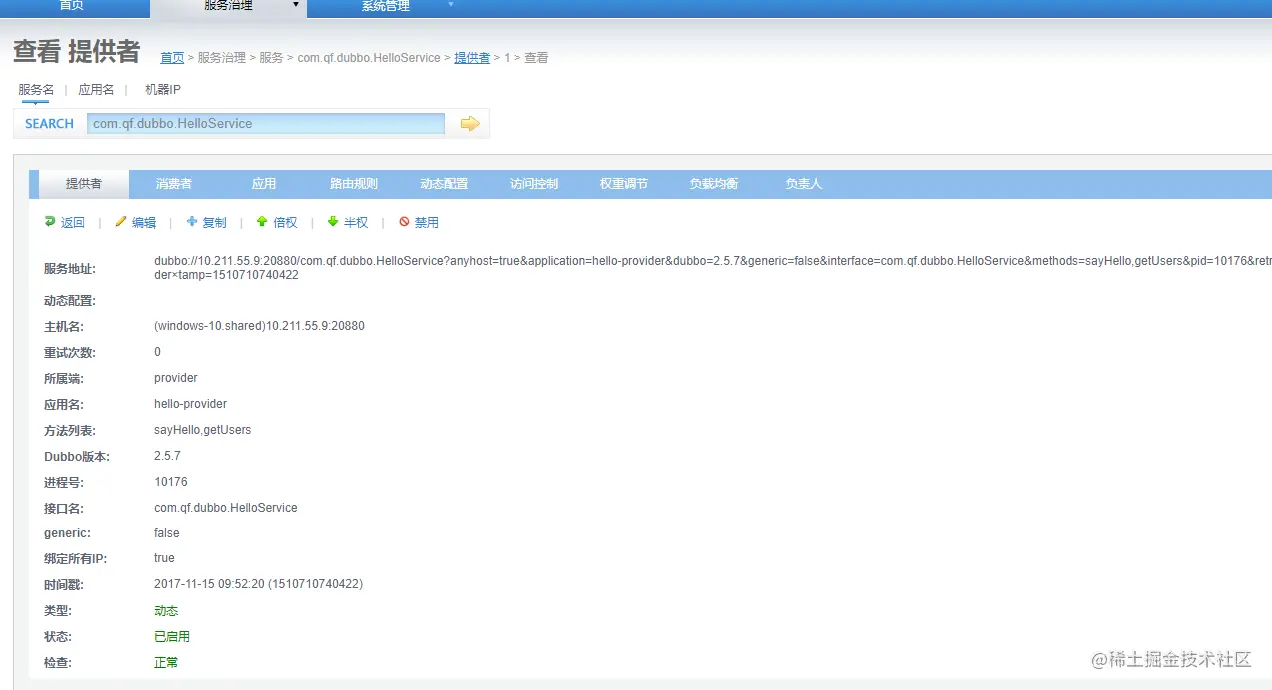Click the pencil edit icon

[121, 222]
